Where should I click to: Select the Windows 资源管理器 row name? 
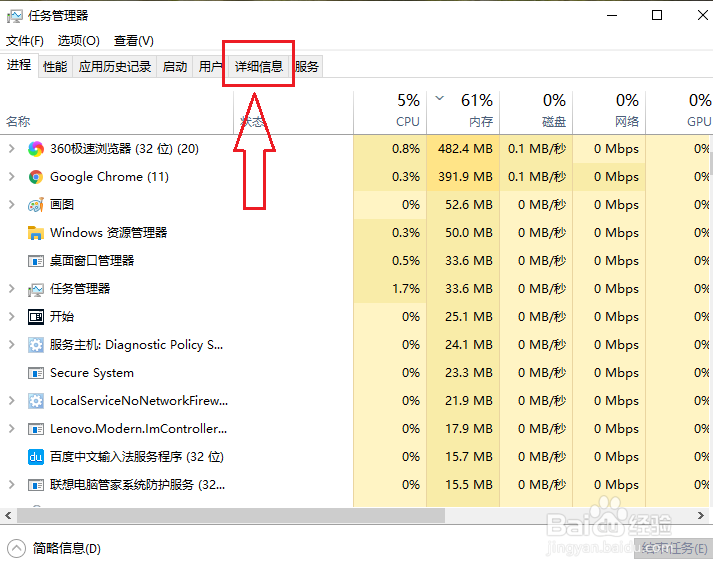(108, 233)
